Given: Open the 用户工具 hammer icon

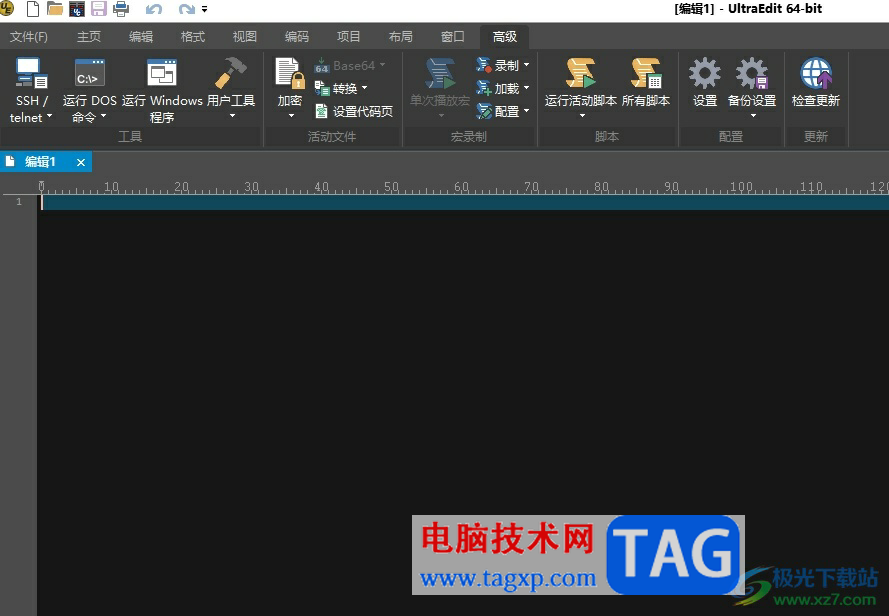Looking at the screenshot, I should click(x=230, y=73).
